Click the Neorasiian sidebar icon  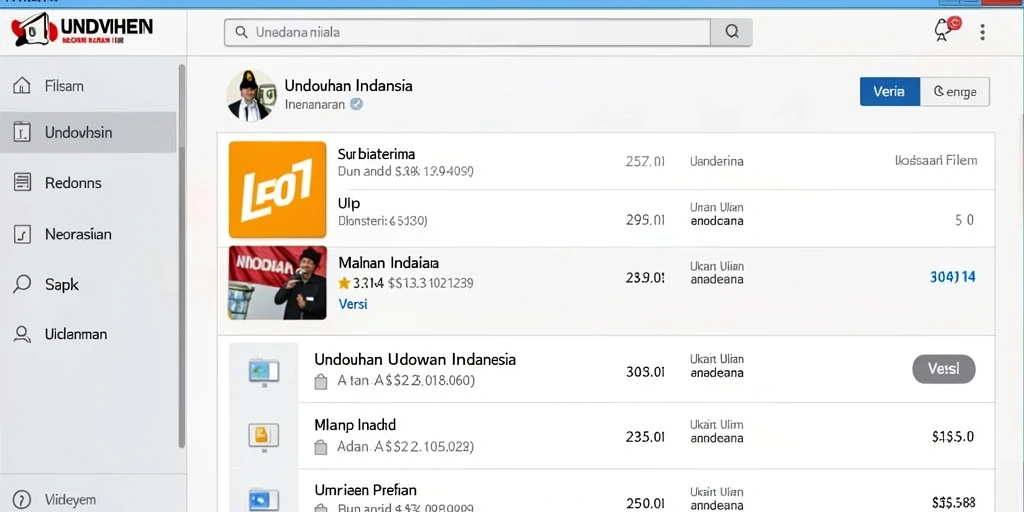22,234
